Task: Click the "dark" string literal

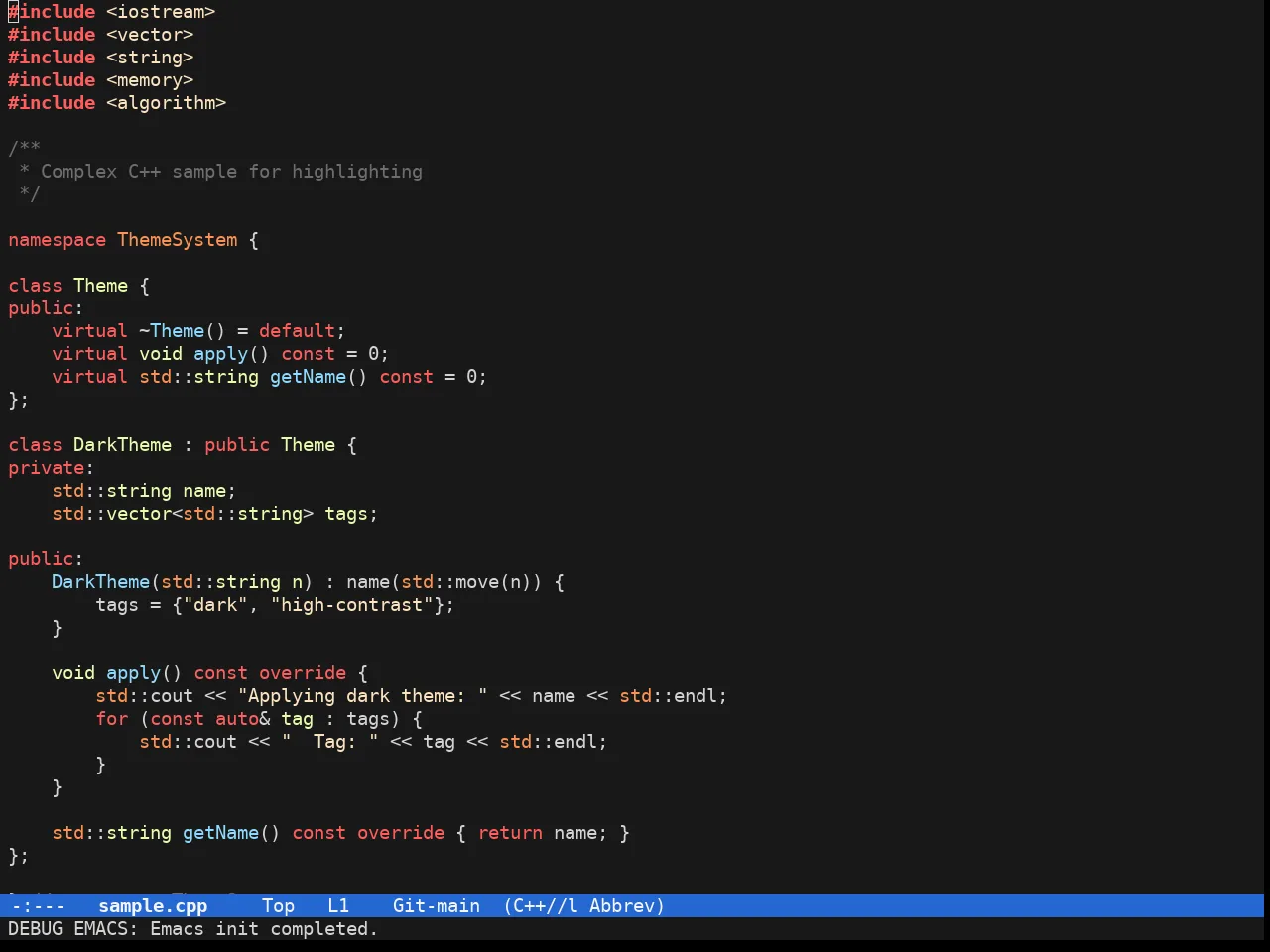Action: coord(215,605)
